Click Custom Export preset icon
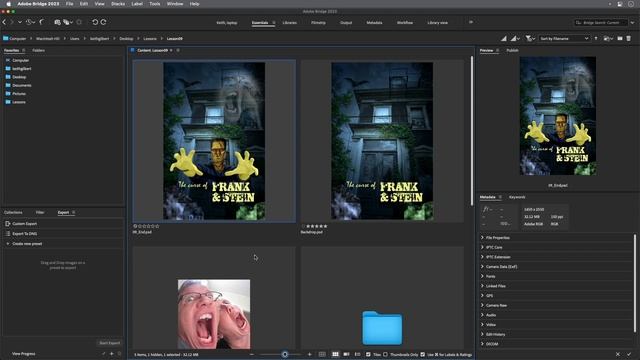This screenshot has height=360, width=640. point(8,224)
